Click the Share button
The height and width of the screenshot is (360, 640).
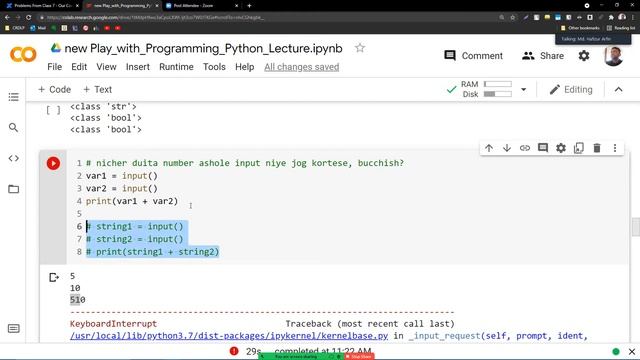(x=543, y=56)
